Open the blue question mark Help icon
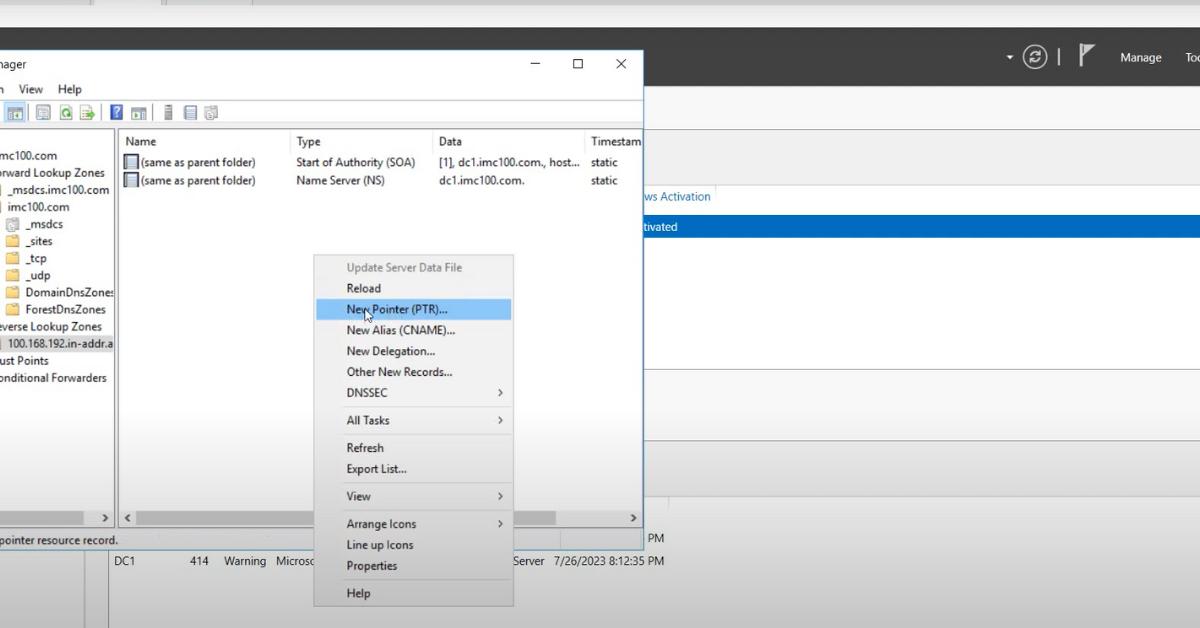1200x628 pixels. tap(117, 113)
